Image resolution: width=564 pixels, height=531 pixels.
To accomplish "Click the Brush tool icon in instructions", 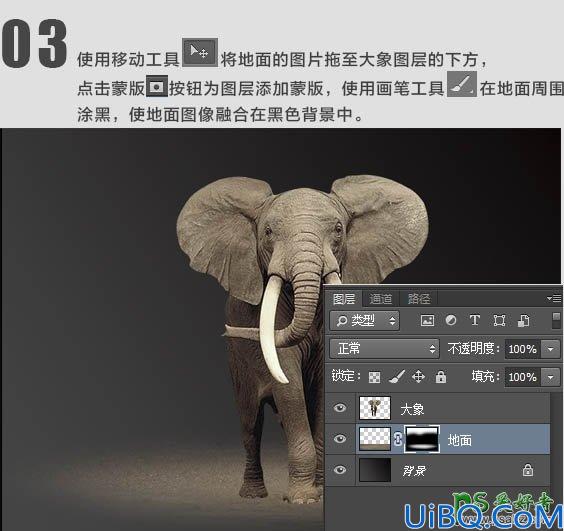I will pos(462,84).
